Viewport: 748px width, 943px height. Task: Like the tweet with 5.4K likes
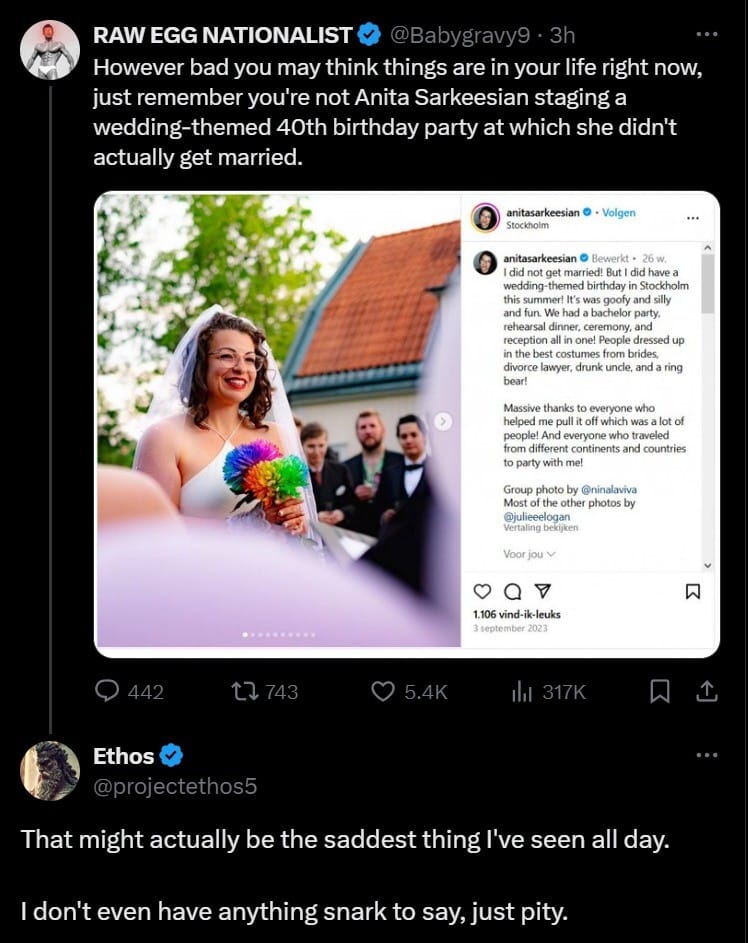[409, 692]
